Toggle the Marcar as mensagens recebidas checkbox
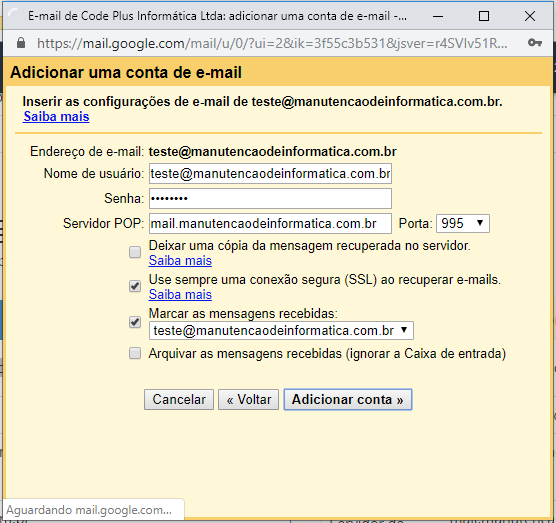Screen dimensions: 556x523 (135, 322)
